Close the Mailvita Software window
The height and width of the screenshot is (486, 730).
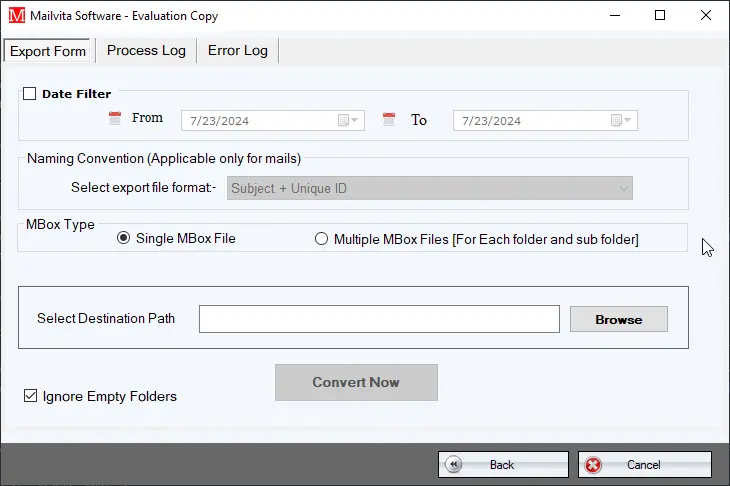tap(706, 15)
